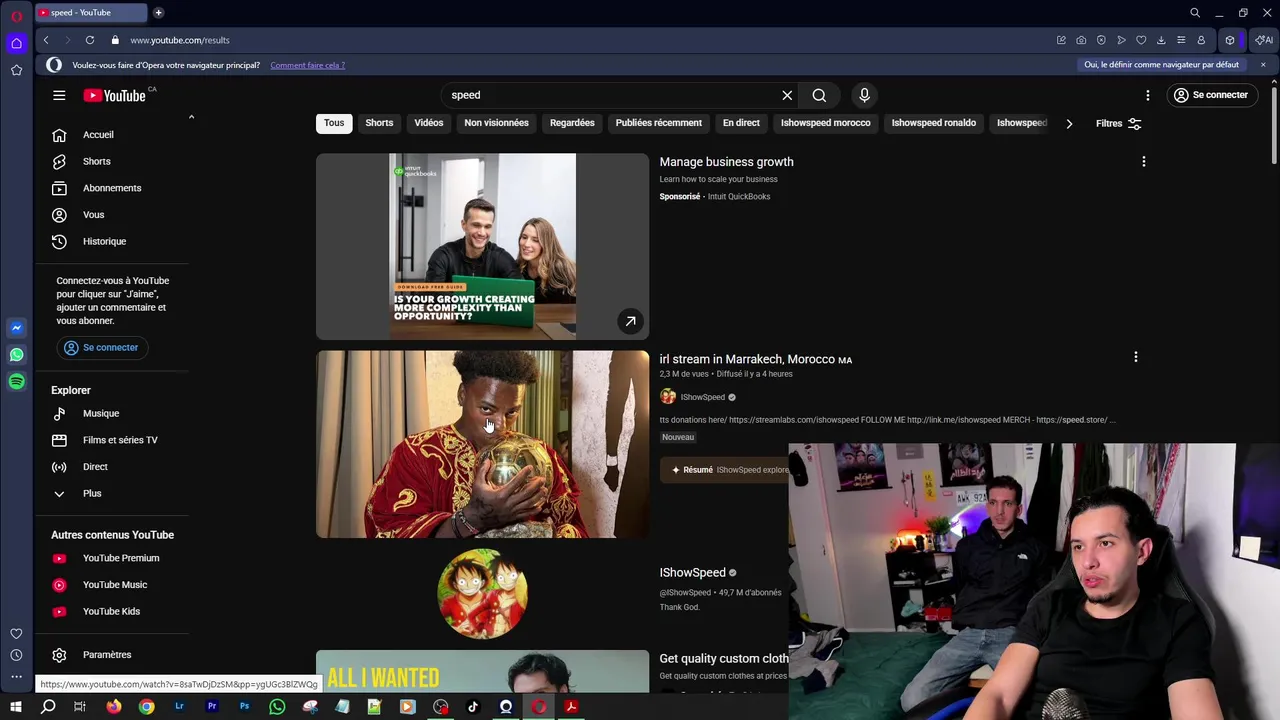Open TikTok app from the taskbar
The image size is (1280, 720).
click(x=473, y=707)
